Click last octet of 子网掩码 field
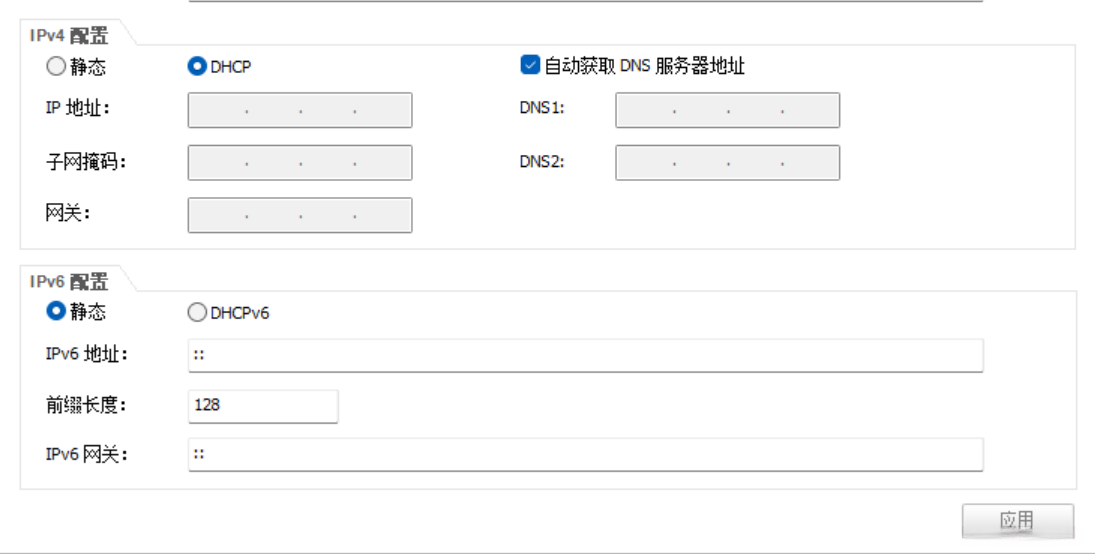1095x554 pixels. (x=383, y=162)
